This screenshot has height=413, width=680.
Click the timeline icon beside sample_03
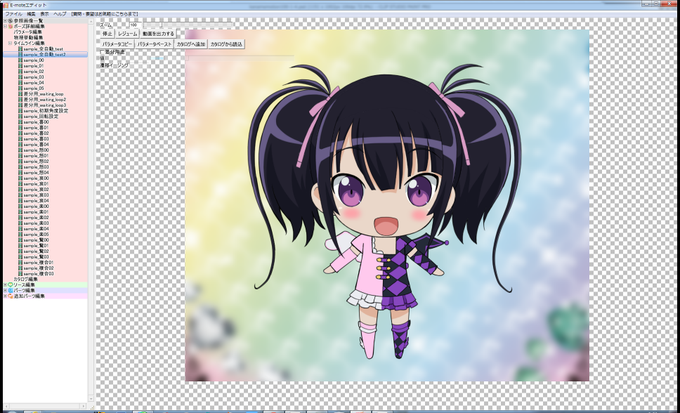[x=20, y=77]
